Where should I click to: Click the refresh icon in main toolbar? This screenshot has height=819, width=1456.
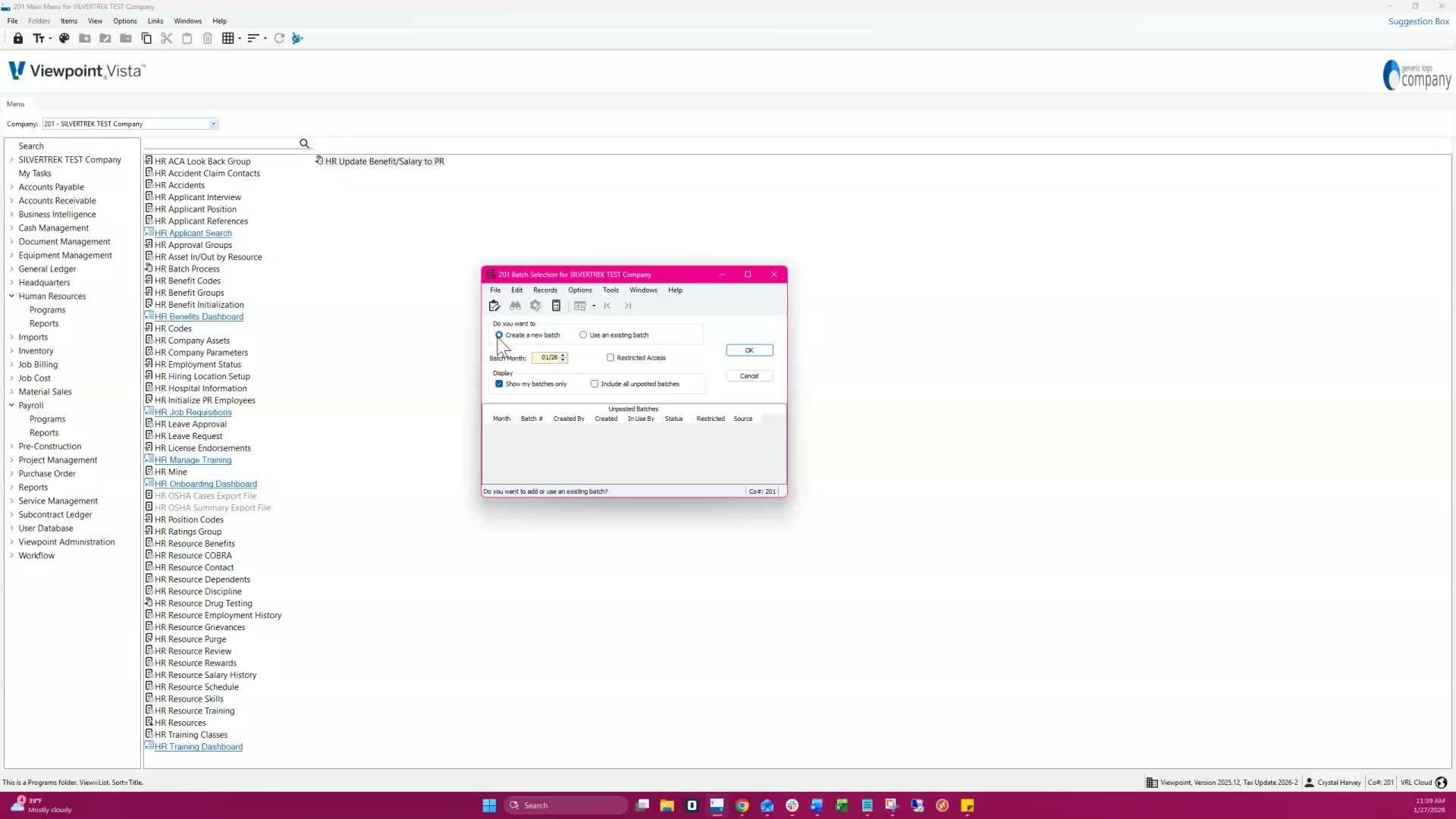pyautogui.click(x=279, y=38)
